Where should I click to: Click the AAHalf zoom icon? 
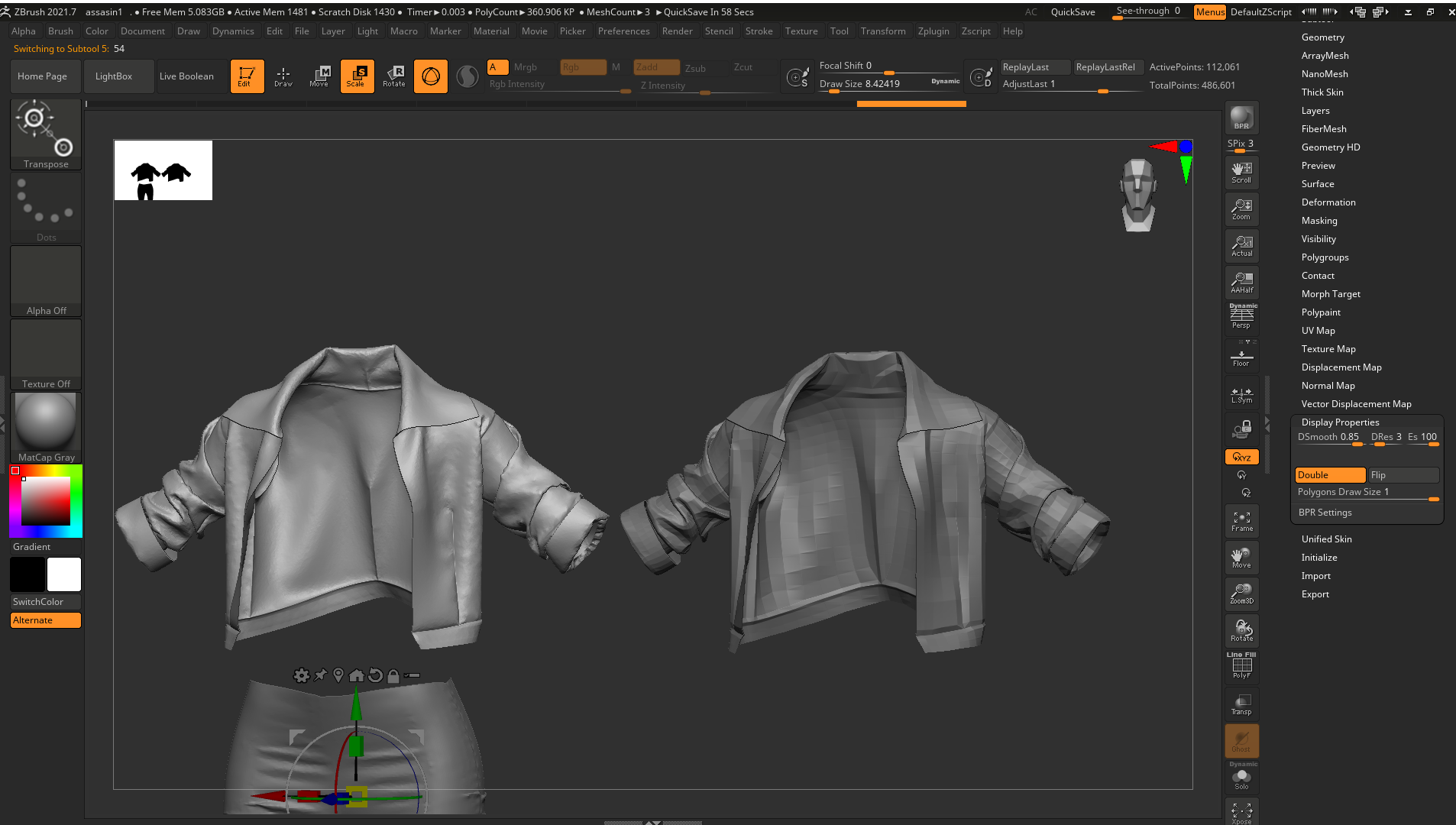pyautogui.click(x=1241, y=283)
